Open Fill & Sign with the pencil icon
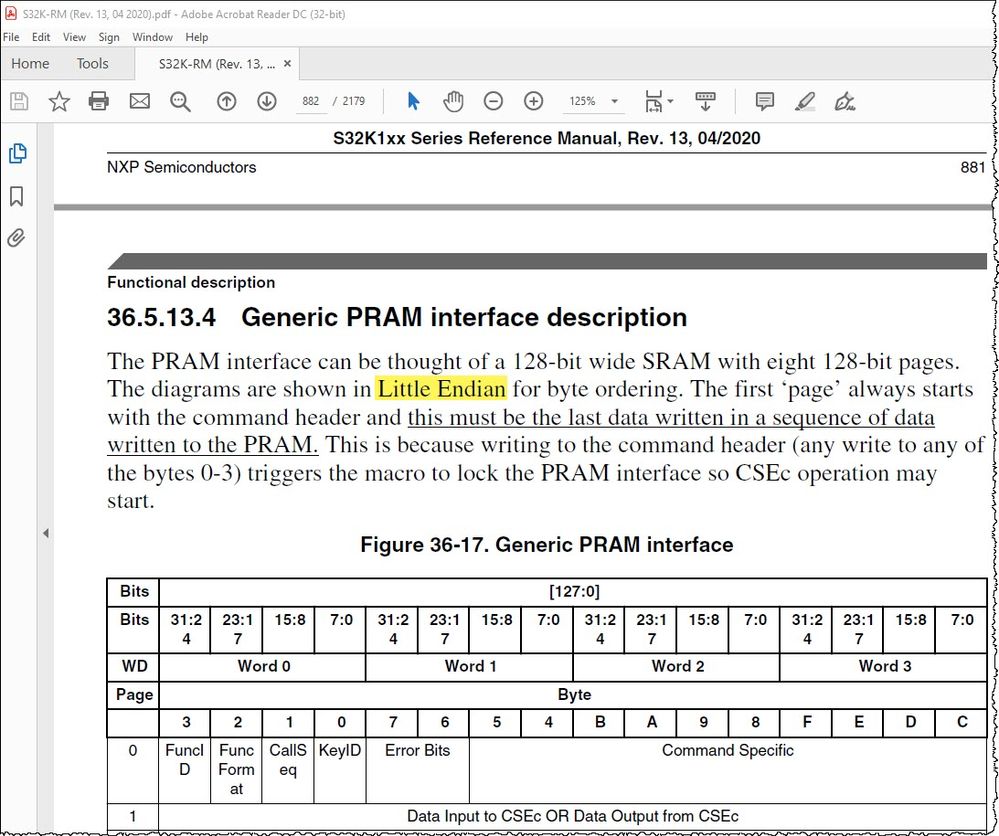This screenshot has height=836, width=999. click(x=845, y=101)
